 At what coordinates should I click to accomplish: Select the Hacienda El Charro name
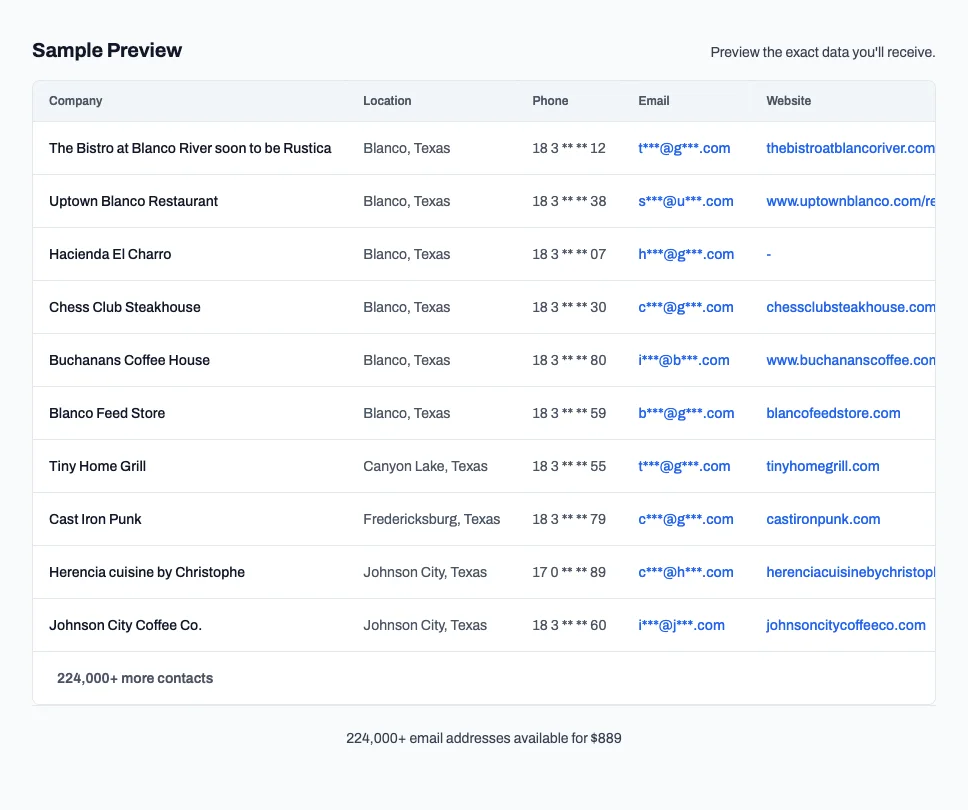(x=110, y=254)
